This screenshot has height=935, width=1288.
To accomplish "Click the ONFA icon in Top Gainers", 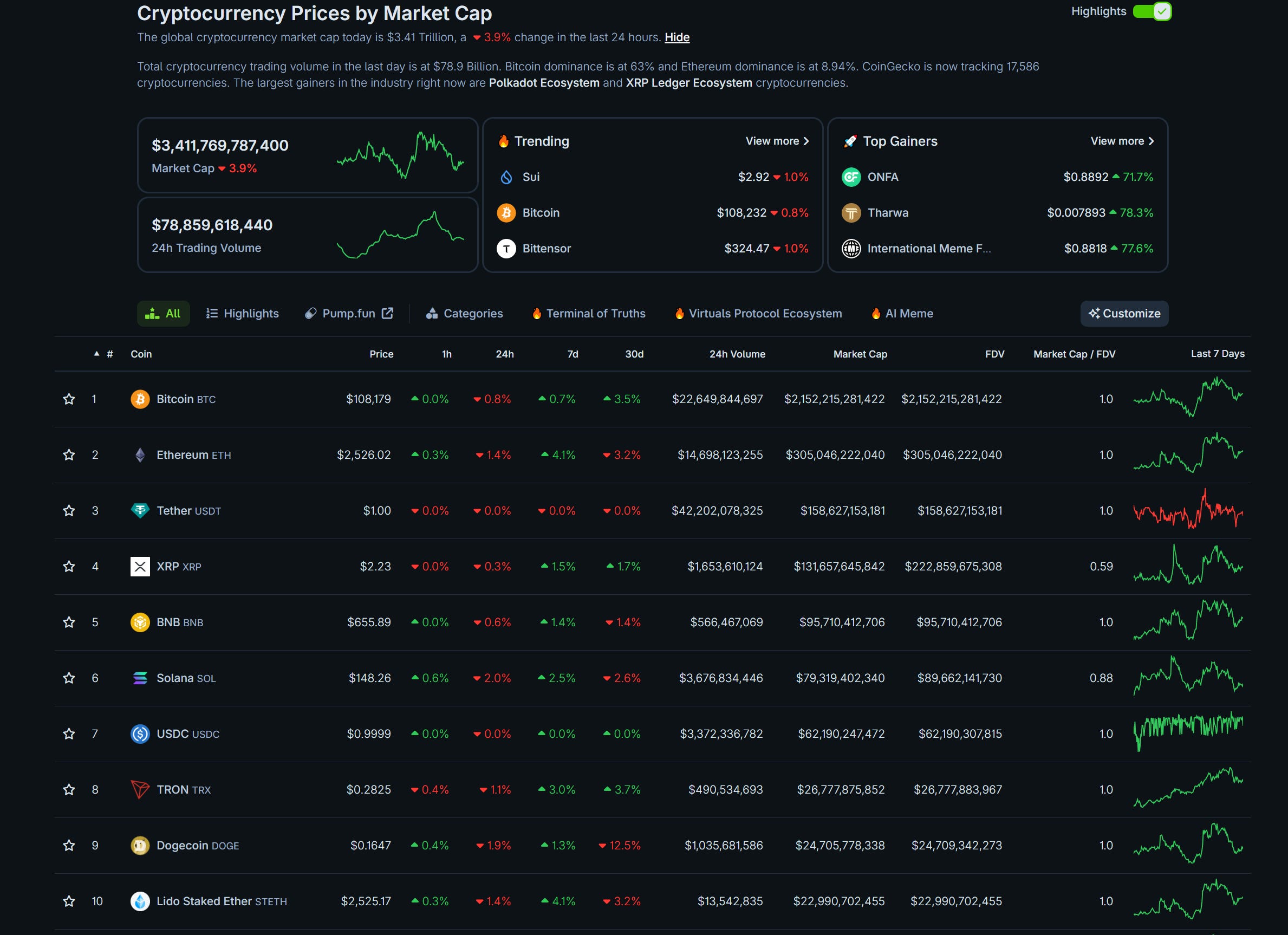I will (851, 177).
